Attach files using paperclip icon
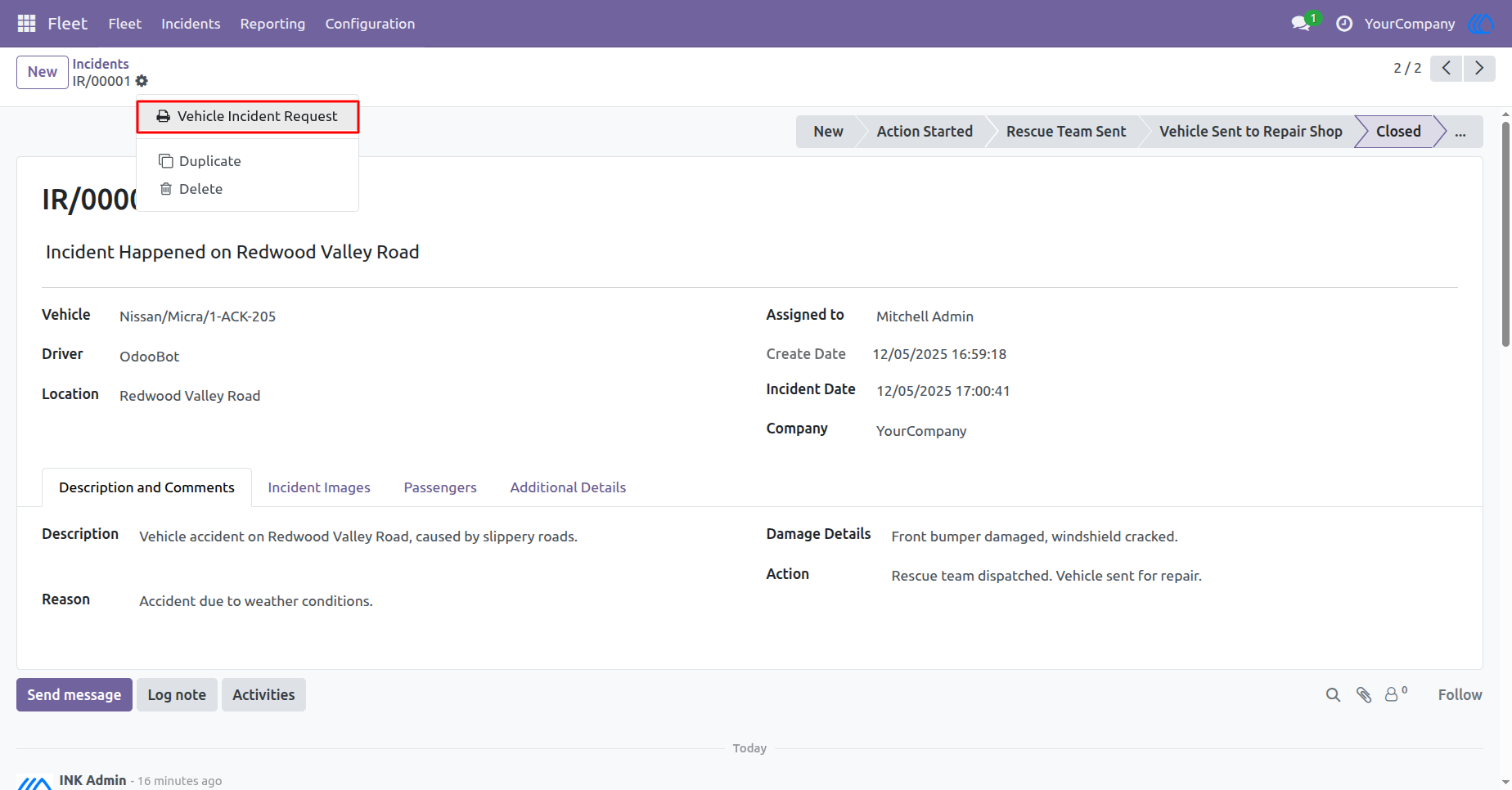The height and width of the screenshot is (790, 1512). (x=1364, y=695)
